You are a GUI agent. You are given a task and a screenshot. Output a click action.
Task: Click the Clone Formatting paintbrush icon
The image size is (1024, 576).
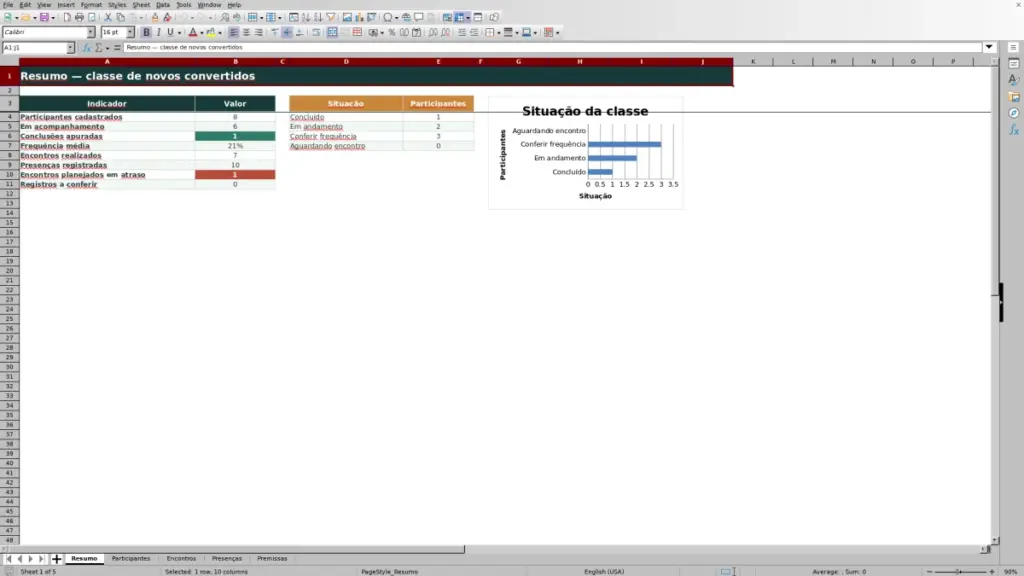click(155, 18)
